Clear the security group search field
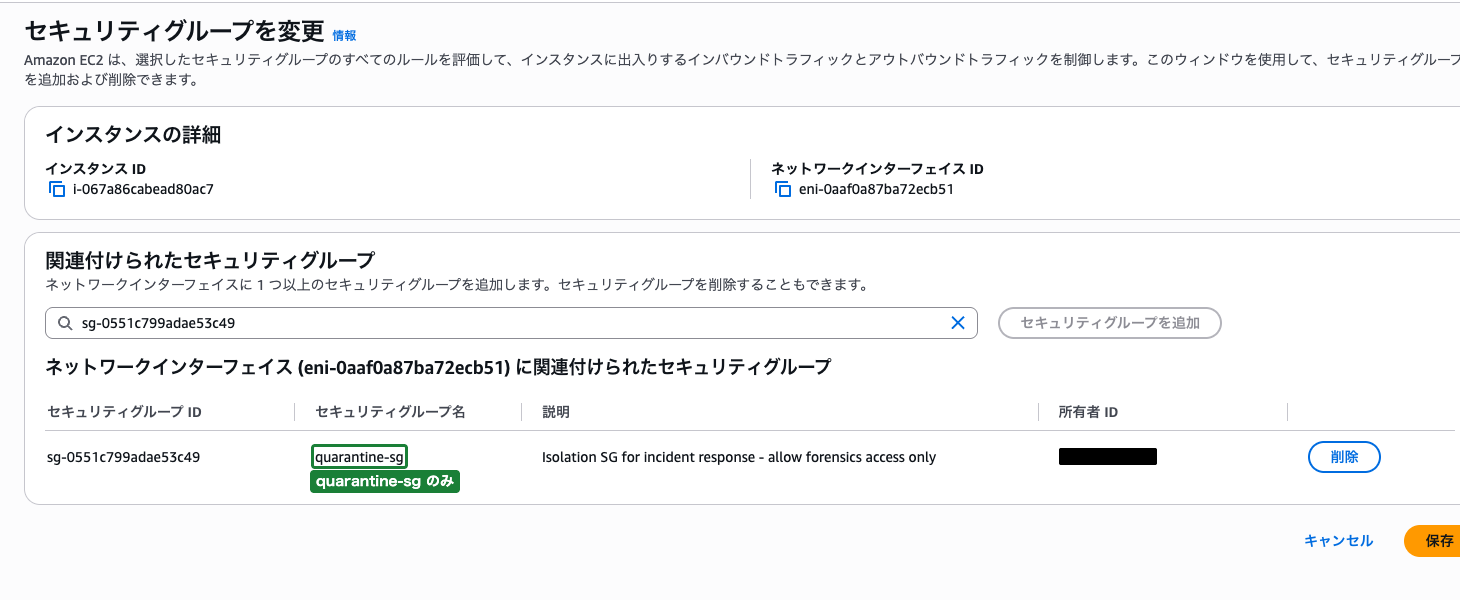This screenshot has width=1460, height=600. click(957, 323)
